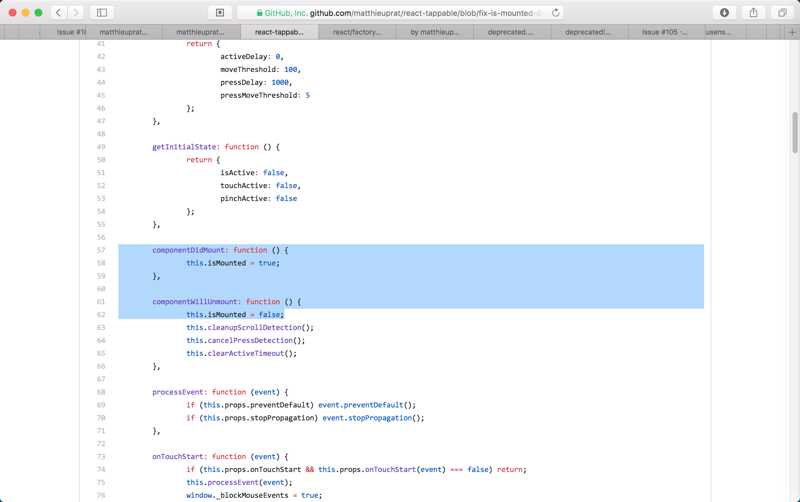This screenshot has width=800, height=502.
Task: Click 'isActive: false' line
Action: coord(254,173)
